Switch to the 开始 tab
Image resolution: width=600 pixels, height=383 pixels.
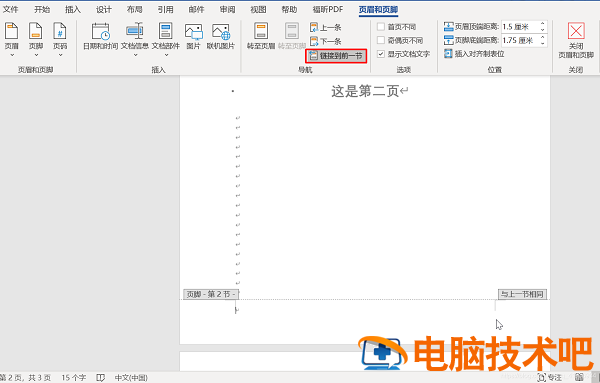42,10
